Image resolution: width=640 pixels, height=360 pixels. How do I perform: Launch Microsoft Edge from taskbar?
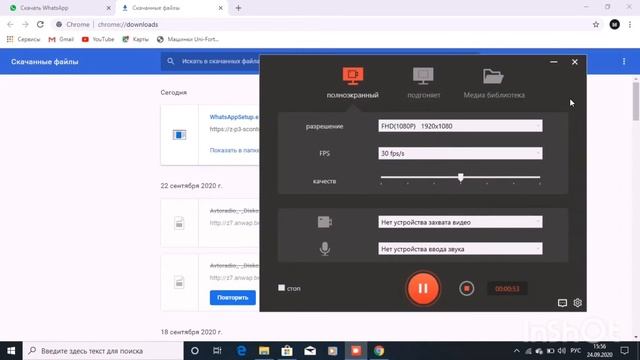[x=241, y=351]
